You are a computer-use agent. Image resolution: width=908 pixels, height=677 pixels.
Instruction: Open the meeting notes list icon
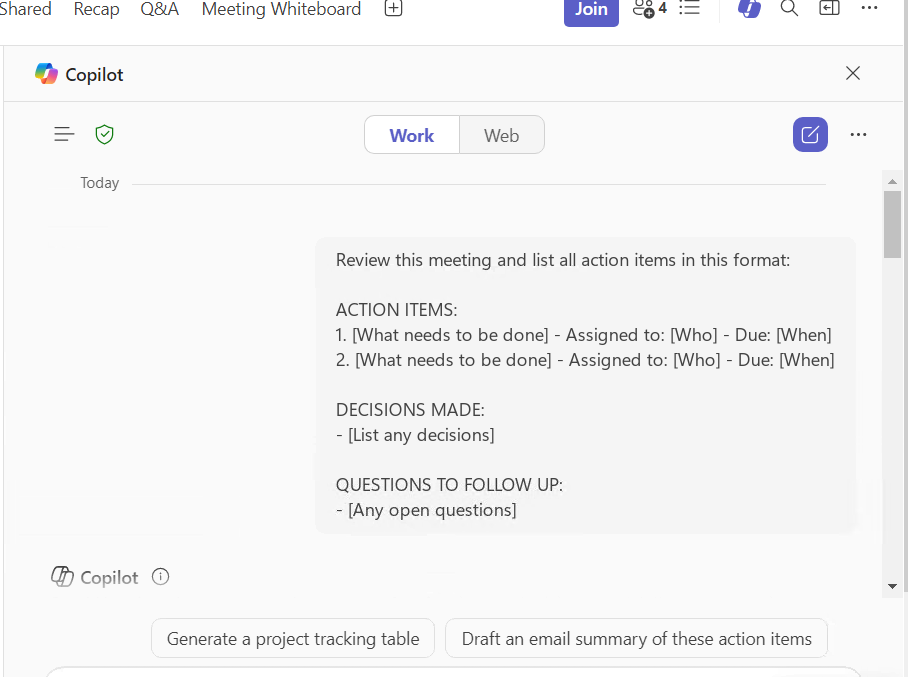tap(689, 8)
